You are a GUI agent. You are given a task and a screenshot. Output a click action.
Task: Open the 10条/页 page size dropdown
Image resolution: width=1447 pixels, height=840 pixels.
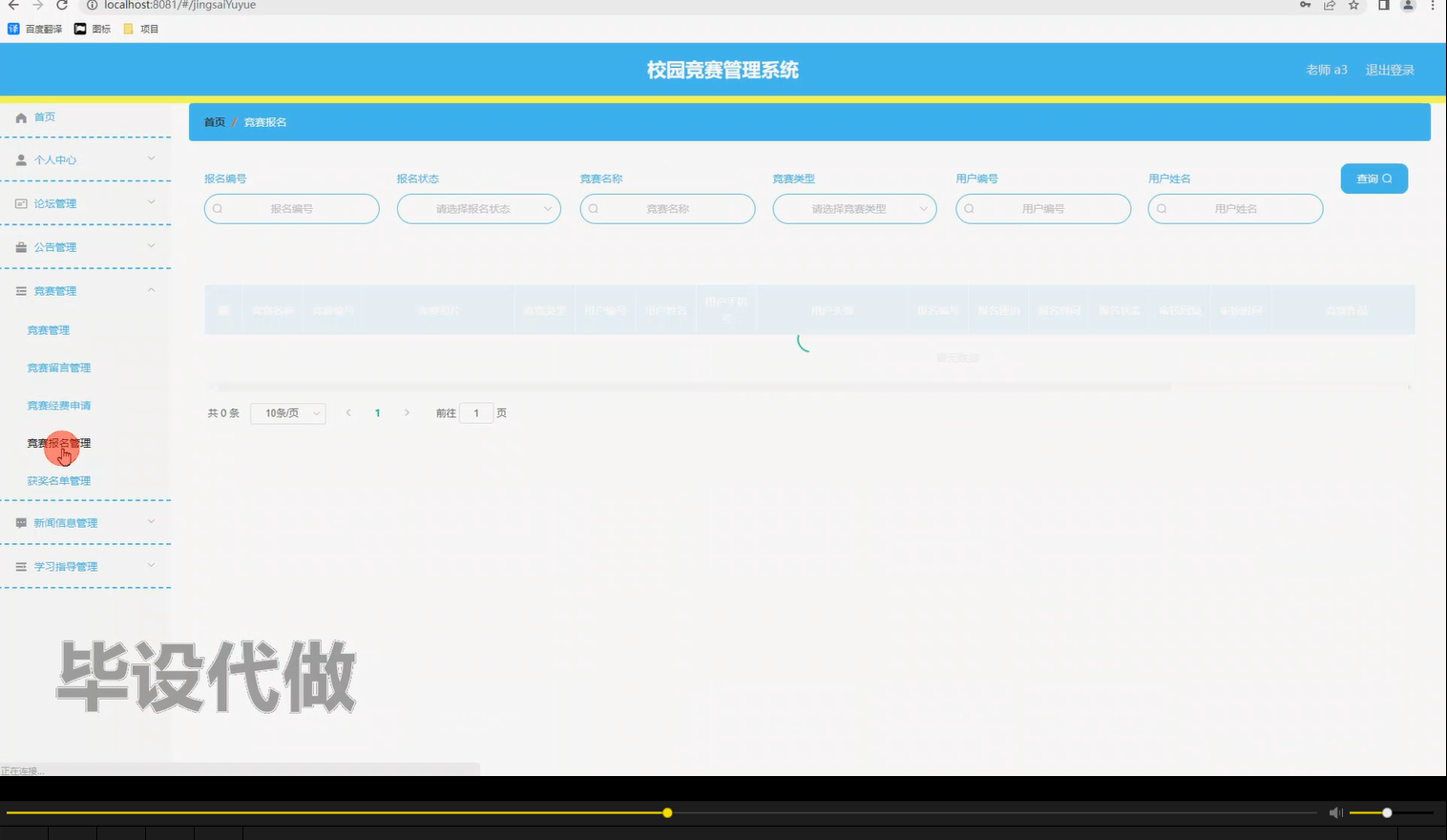(x=287, y=412)
